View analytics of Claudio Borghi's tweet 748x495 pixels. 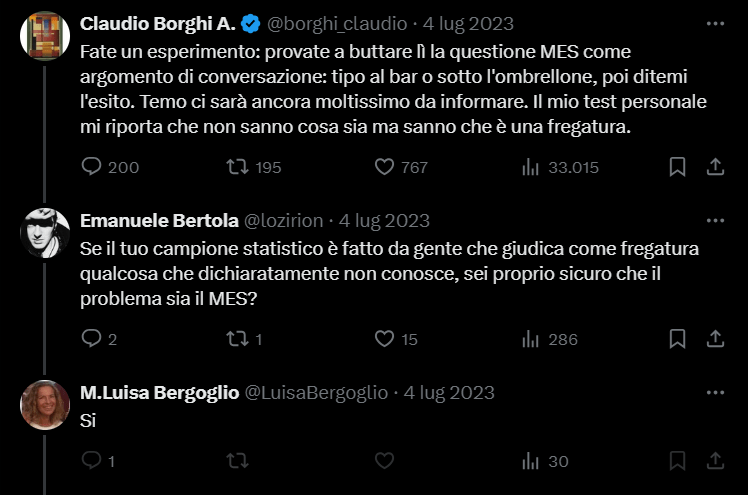(x=531, y=167)
